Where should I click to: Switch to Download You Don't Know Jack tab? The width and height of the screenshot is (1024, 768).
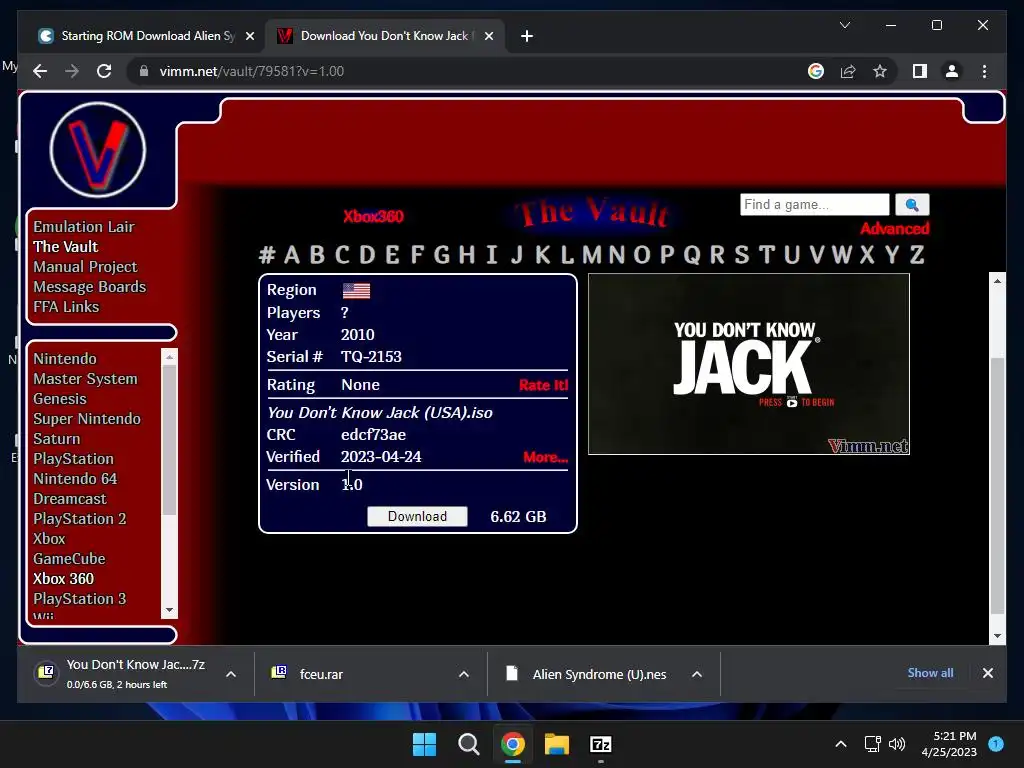(x=384, y=36)
